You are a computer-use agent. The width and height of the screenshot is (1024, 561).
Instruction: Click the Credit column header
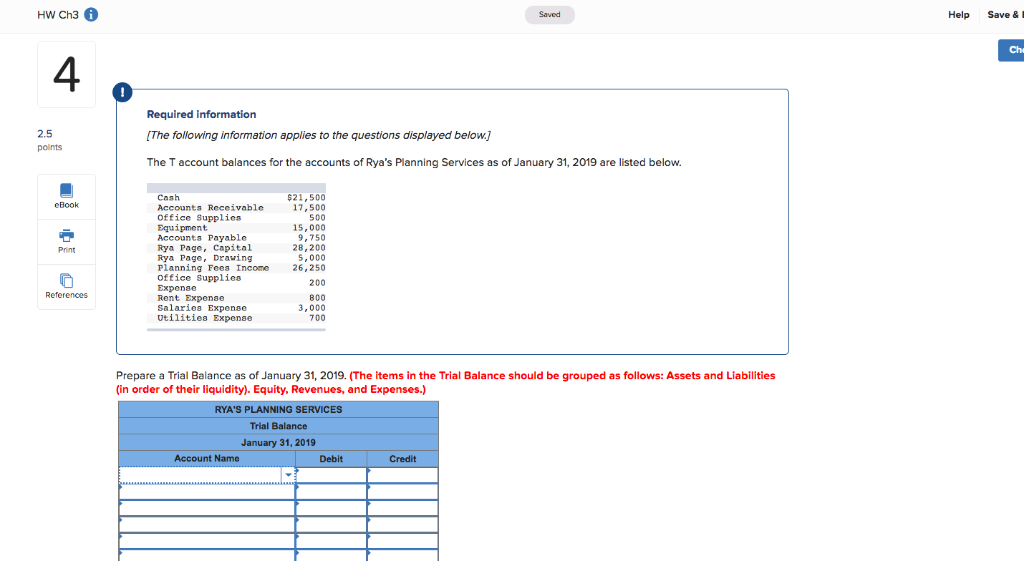click(x=402, y=458)
